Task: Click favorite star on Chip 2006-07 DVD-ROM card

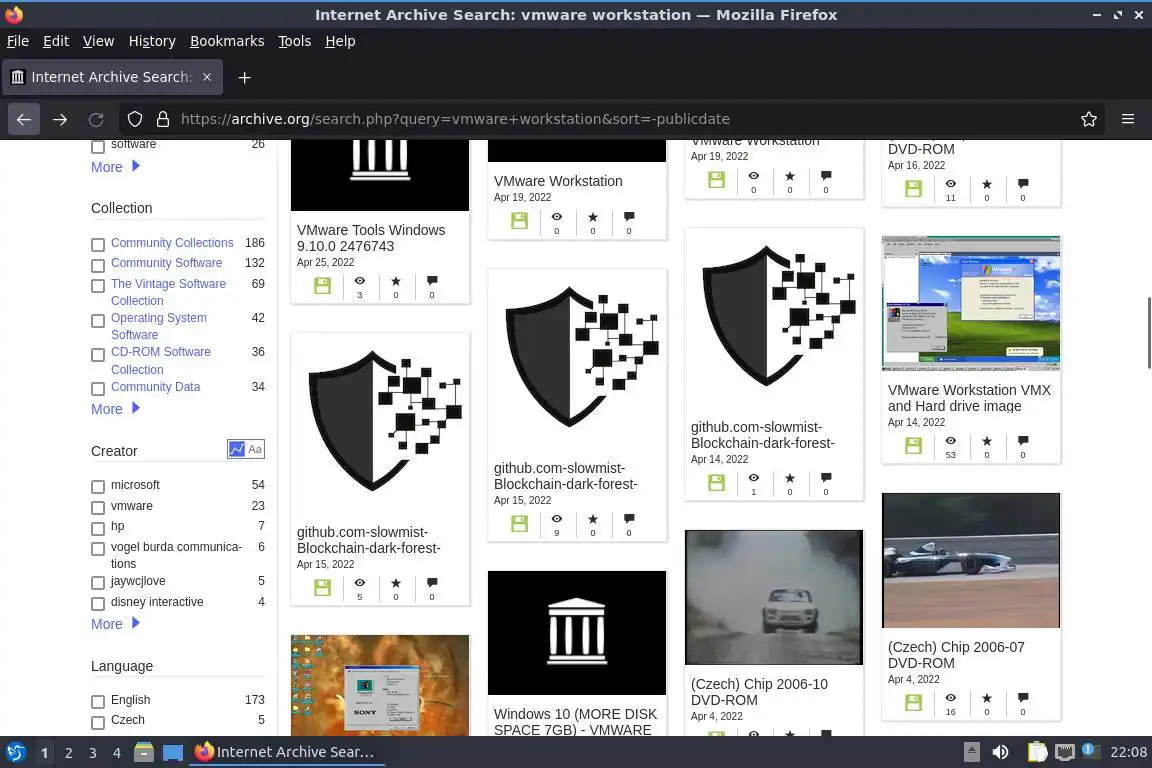Action: pyautogui.click(x=987, y=697)
